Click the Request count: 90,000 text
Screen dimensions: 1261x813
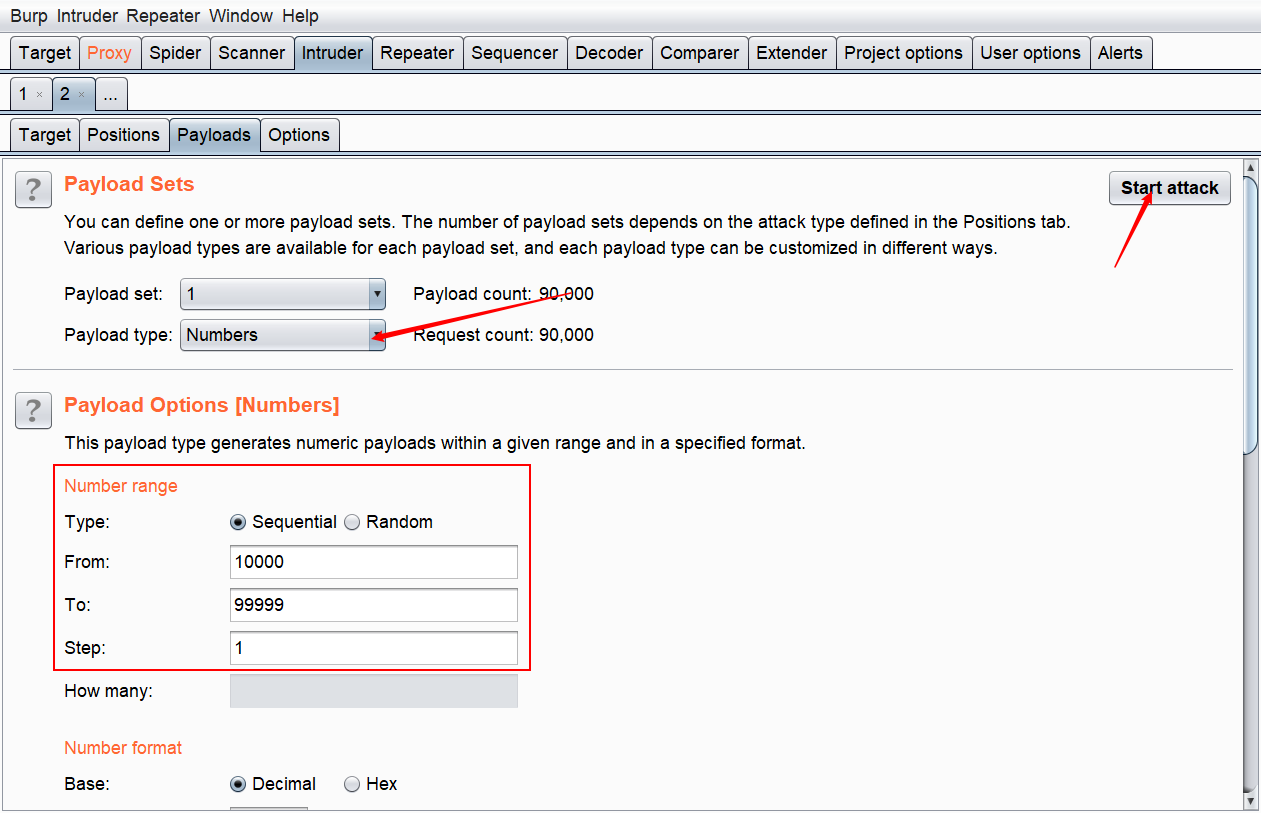[503, 335]
